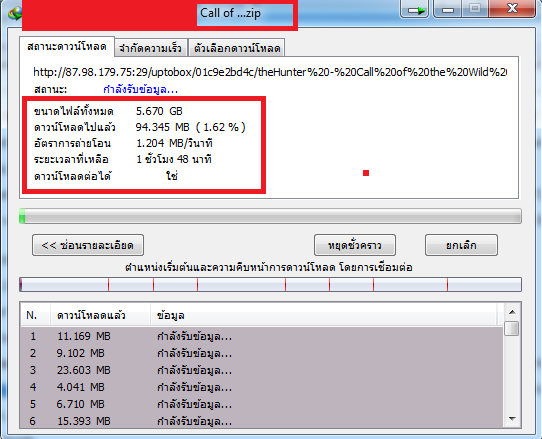542x439 pixels.
Task: Close the download window
Action: click(x=512, y=9)
